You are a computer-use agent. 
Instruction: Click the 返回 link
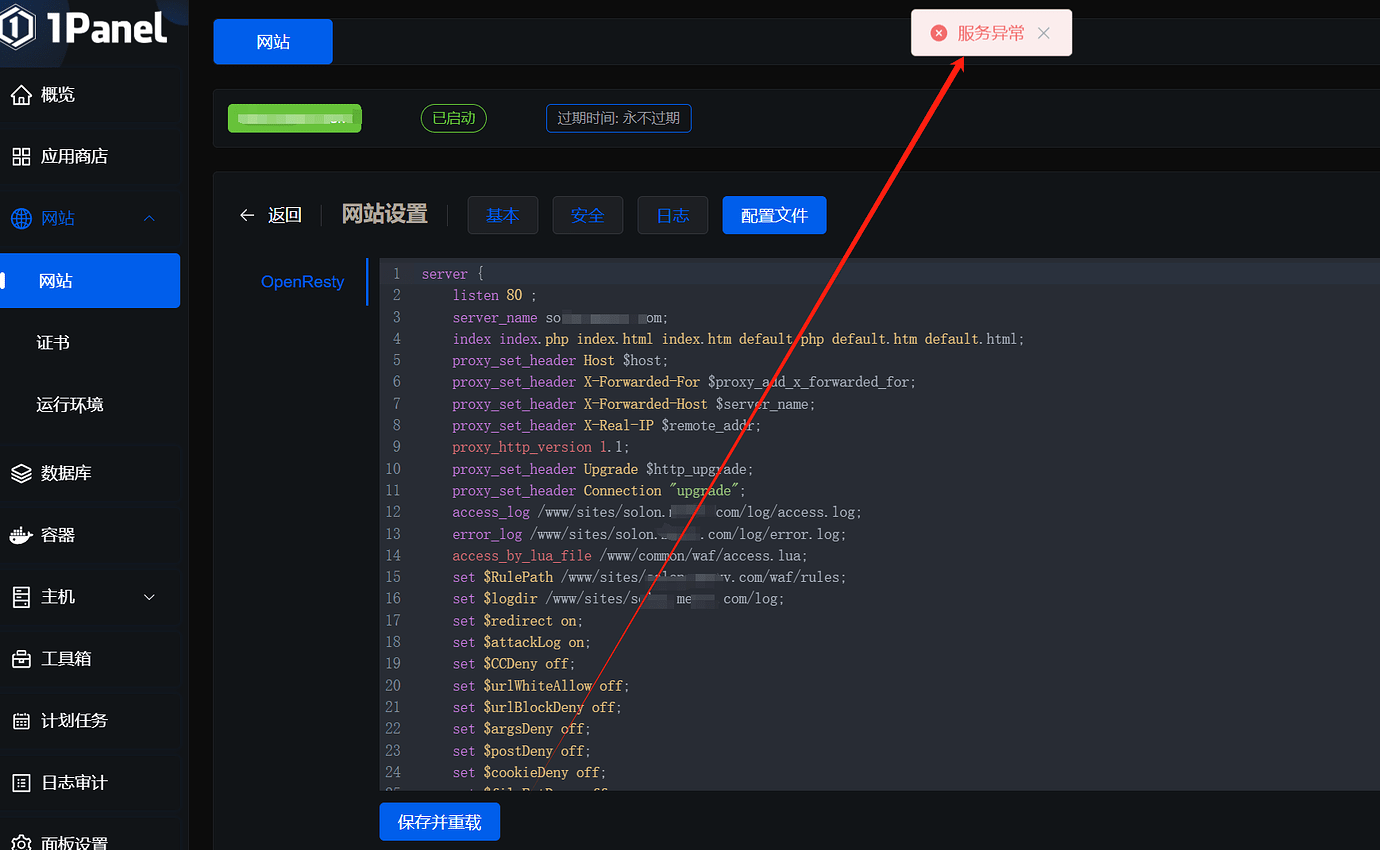point(285,215)
